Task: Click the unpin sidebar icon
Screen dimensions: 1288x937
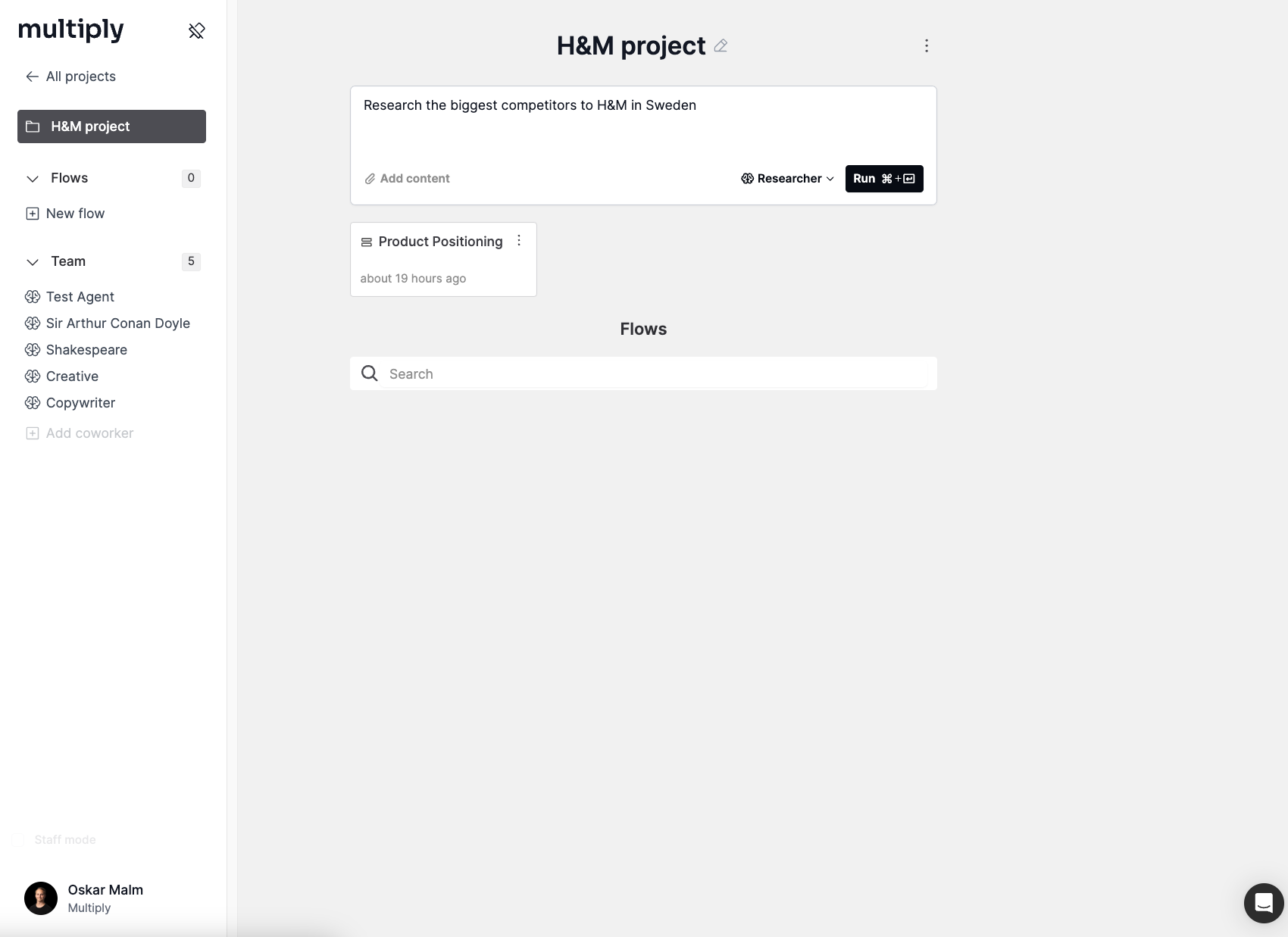Action: click(x=197, y=30)
